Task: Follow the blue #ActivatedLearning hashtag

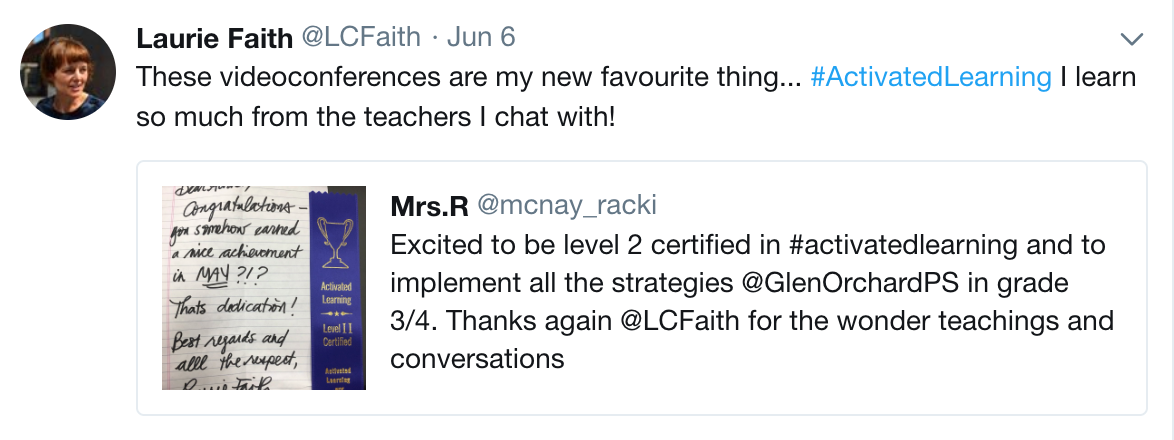Action: pyautogui.click(x=930, y=77)
